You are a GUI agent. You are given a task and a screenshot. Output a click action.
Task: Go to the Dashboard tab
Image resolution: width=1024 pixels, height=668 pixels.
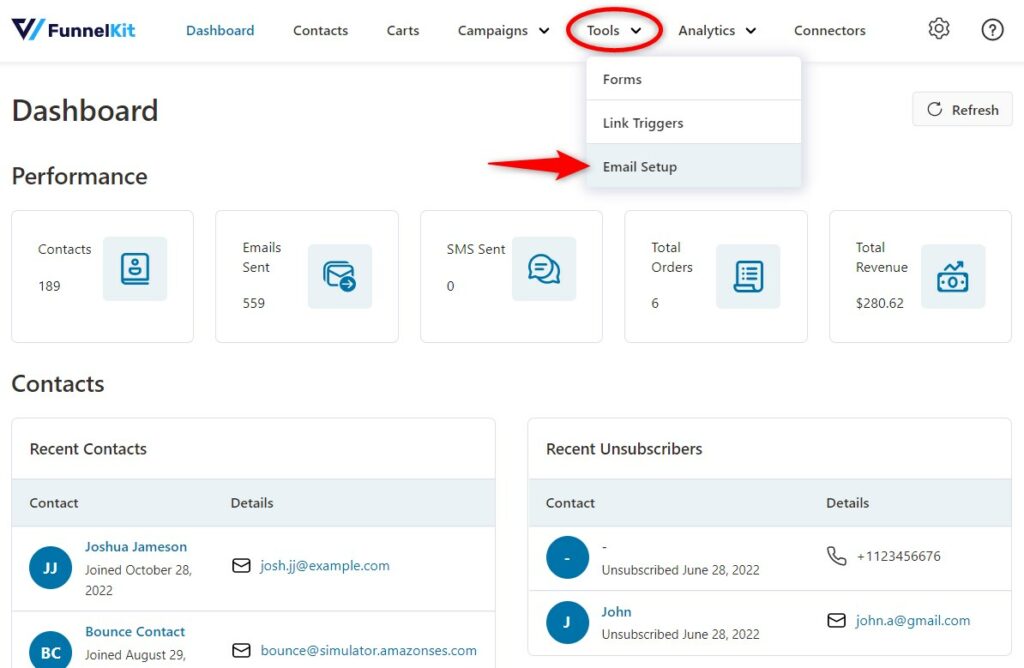pos(220,31)
